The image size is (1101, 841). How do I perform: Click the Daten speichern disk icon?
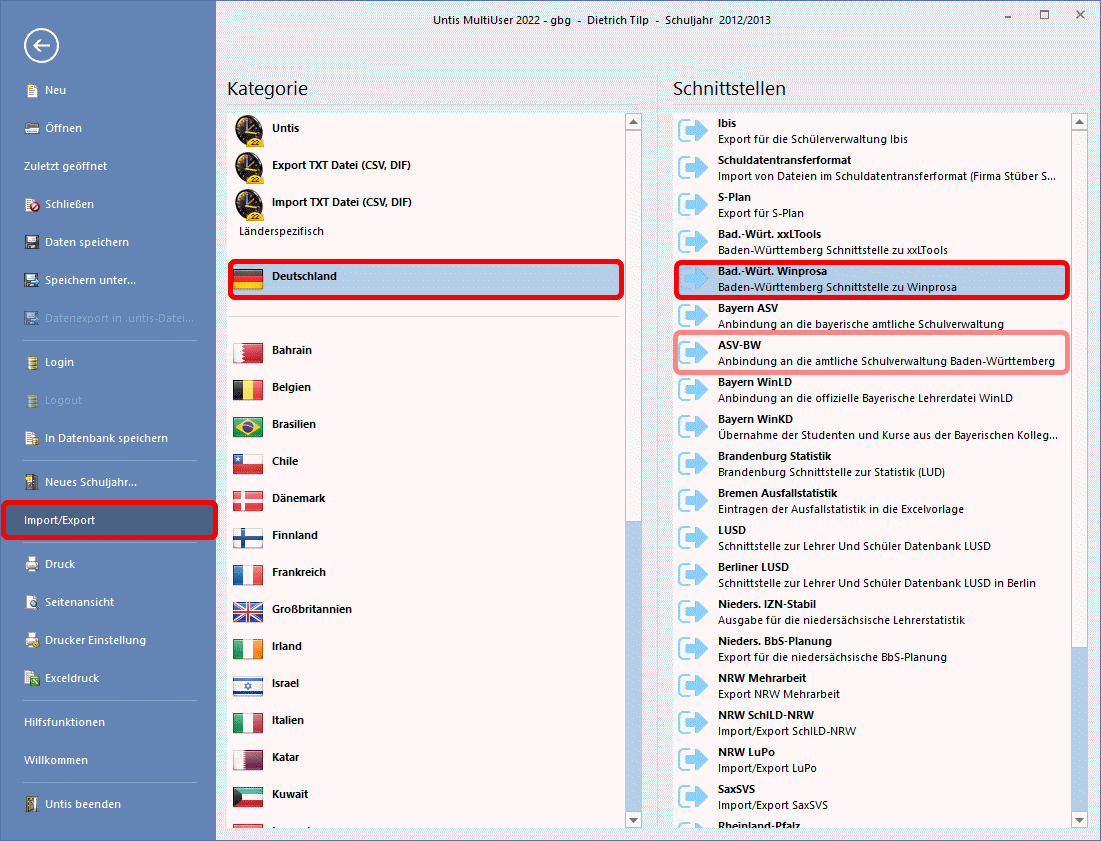click(x=32, y=243)
